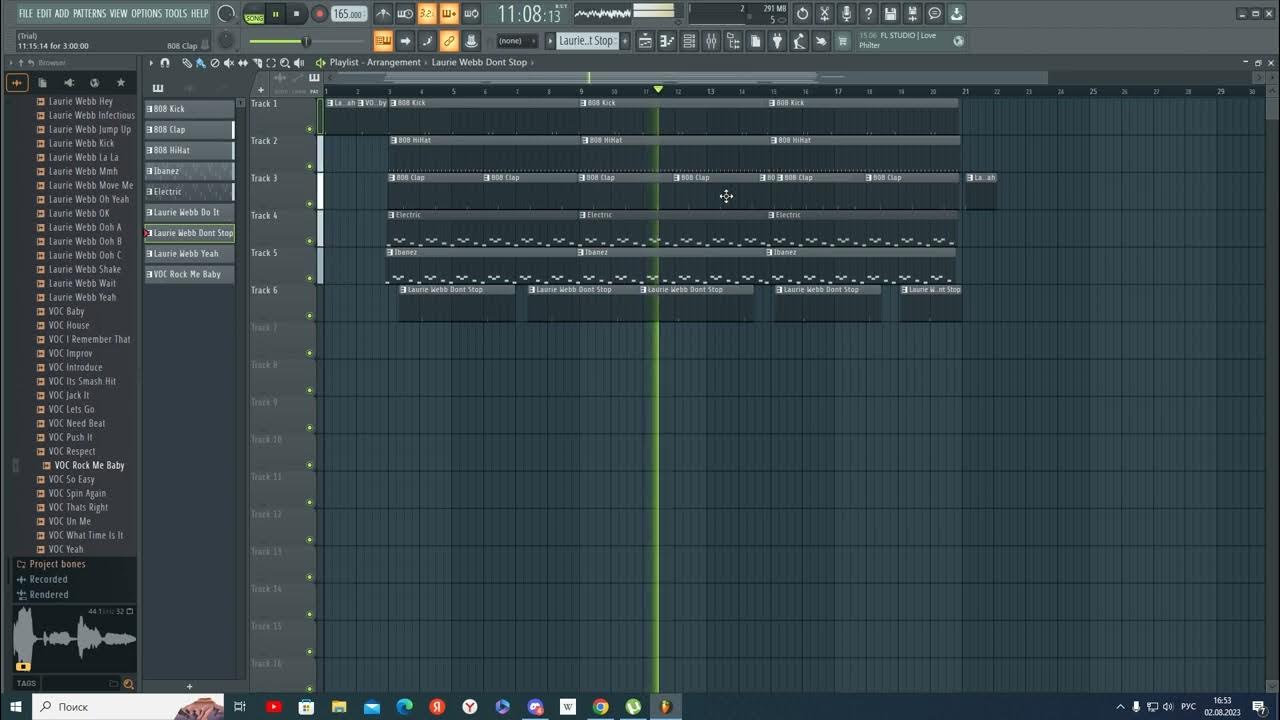Toggle wait for input before recording
Image resolution: width=1280 pixels, height=720 pixels.
coord(405,14)
